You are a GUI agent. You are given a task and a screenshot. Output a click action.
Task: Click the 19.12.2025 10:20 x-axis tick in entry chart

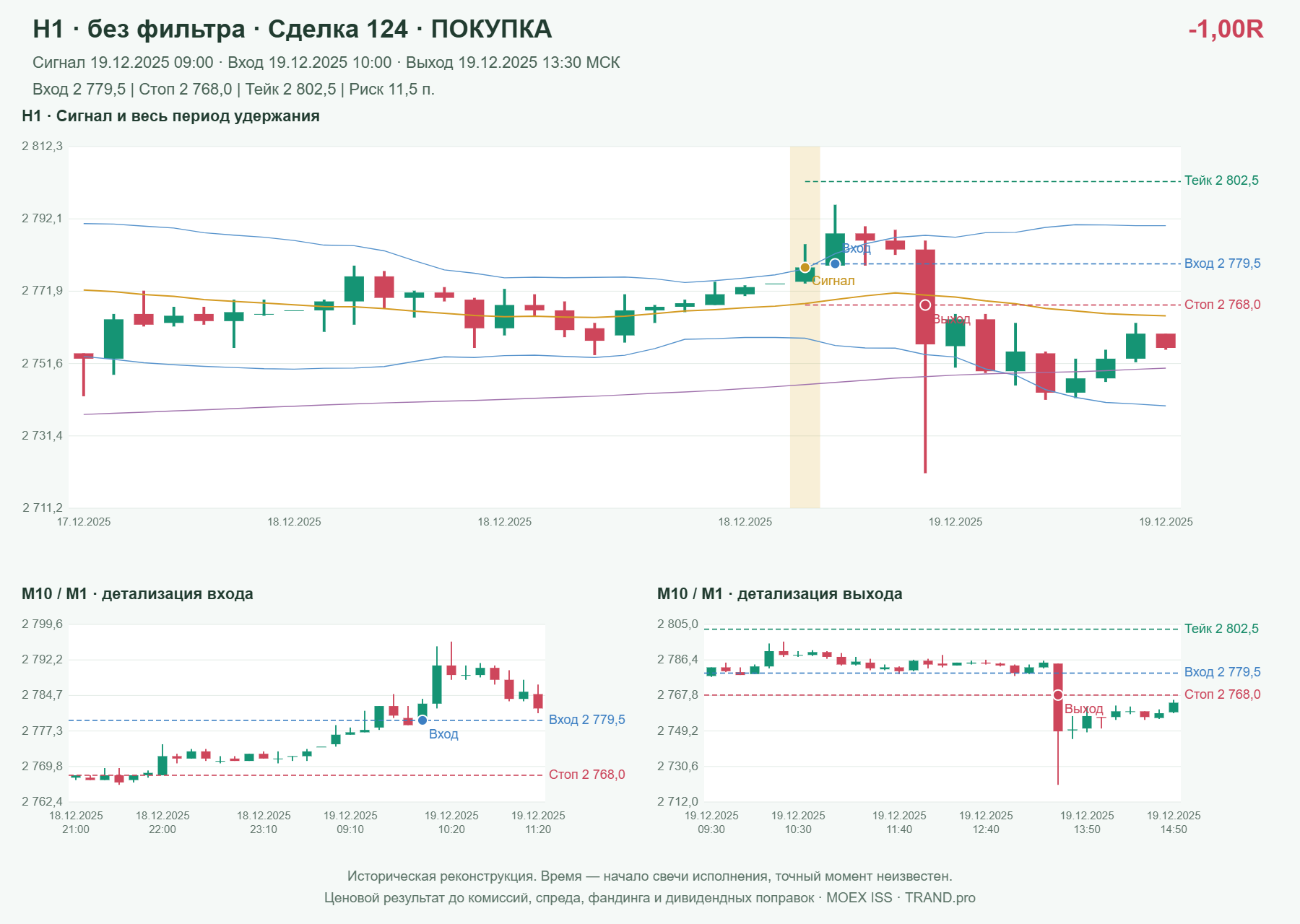coord(451,822)
